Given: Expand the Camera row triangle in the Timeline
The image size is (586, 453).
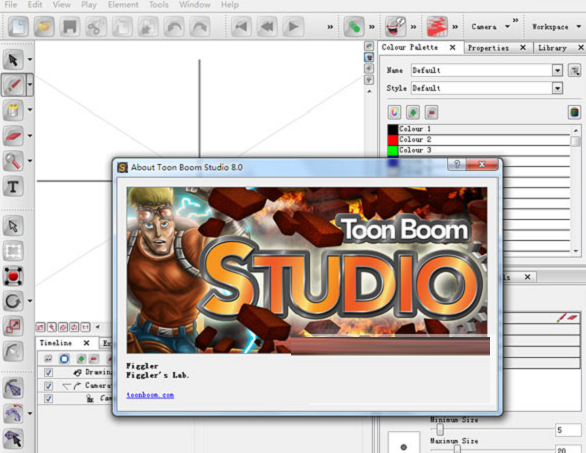Looking at the screenshot, I should click(67, 386).
